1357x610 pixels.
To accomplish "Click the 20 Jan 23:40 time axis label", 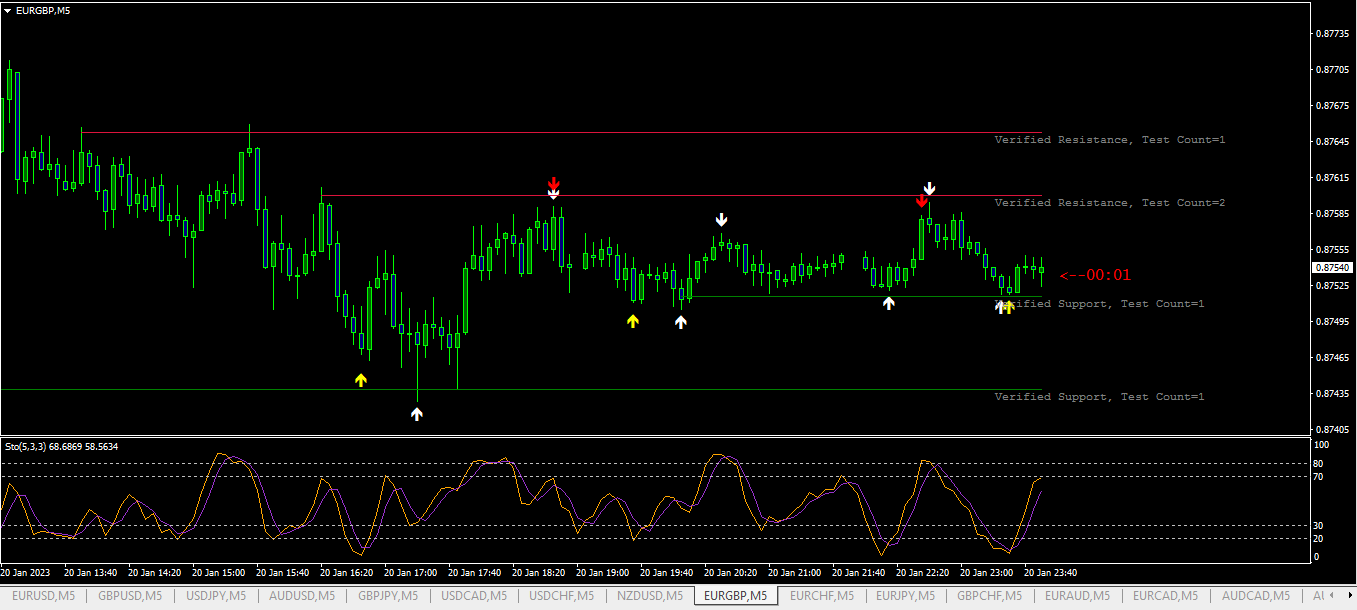I will (x=1052, y=573).
